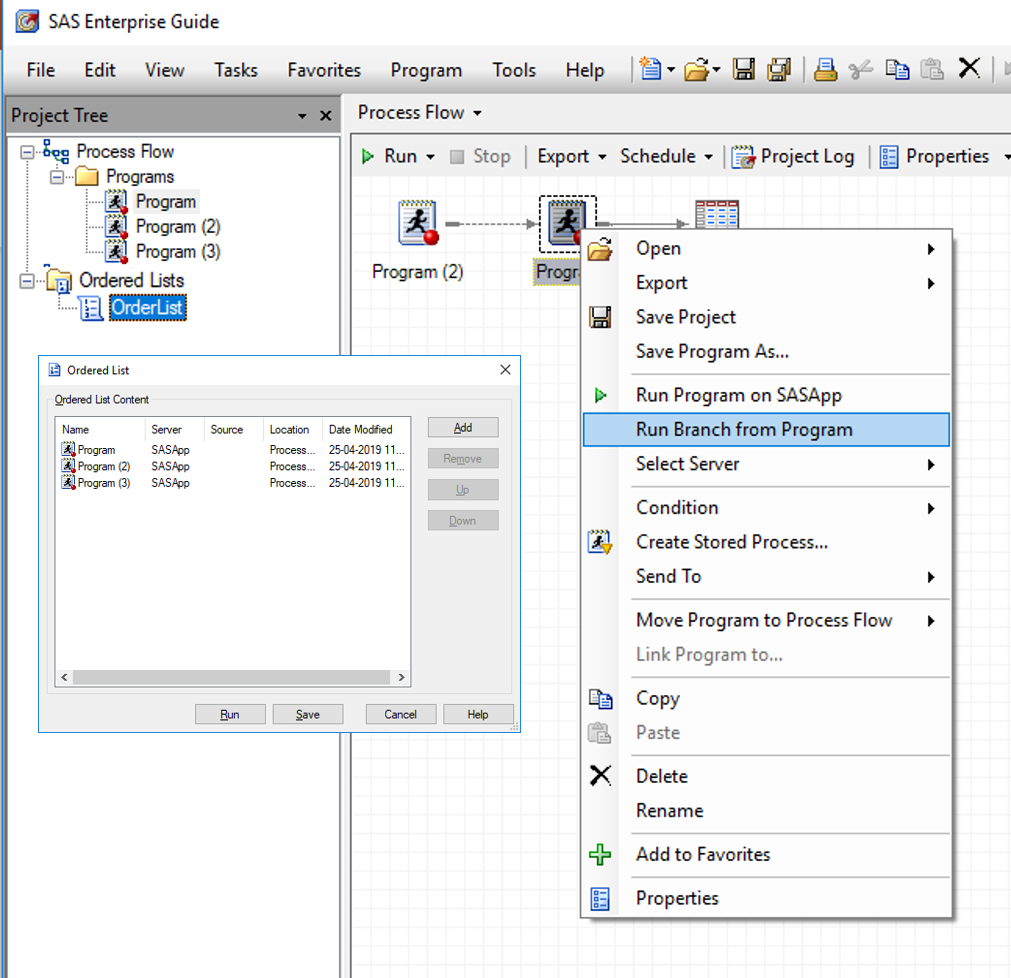The height and width of the screenshot is (978, 1011).
Task: Choose Run Program on SASApp
Action: [766, 395]
